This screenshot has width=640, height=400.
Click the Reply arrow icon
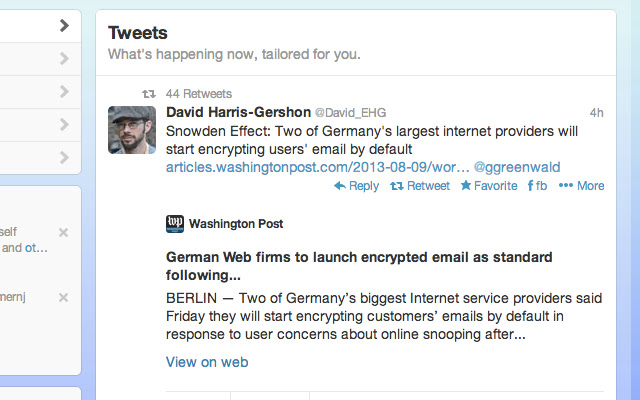point(340,186)
